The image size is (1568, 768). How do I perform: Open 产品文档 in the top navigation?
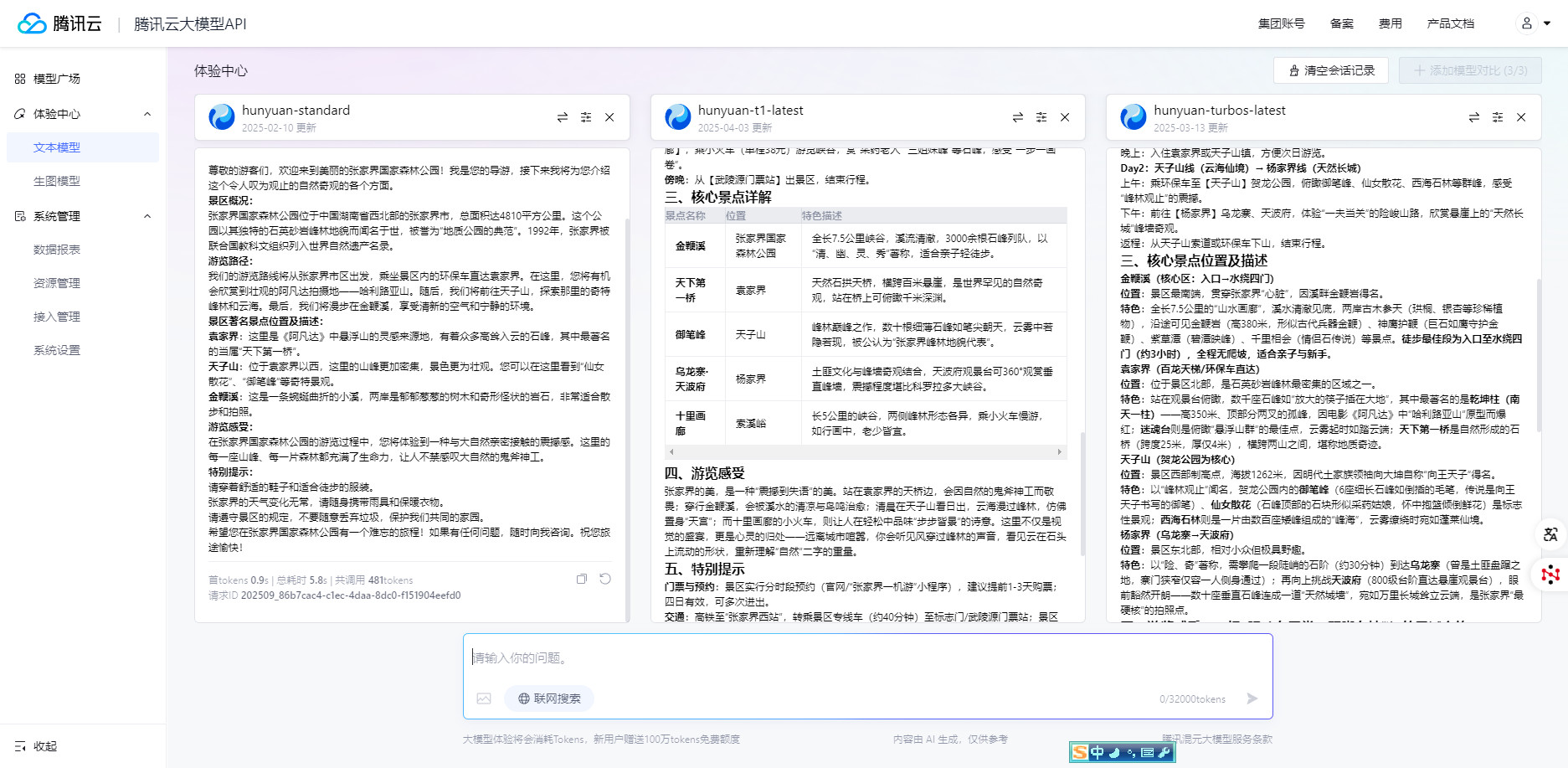point(1450,23)
